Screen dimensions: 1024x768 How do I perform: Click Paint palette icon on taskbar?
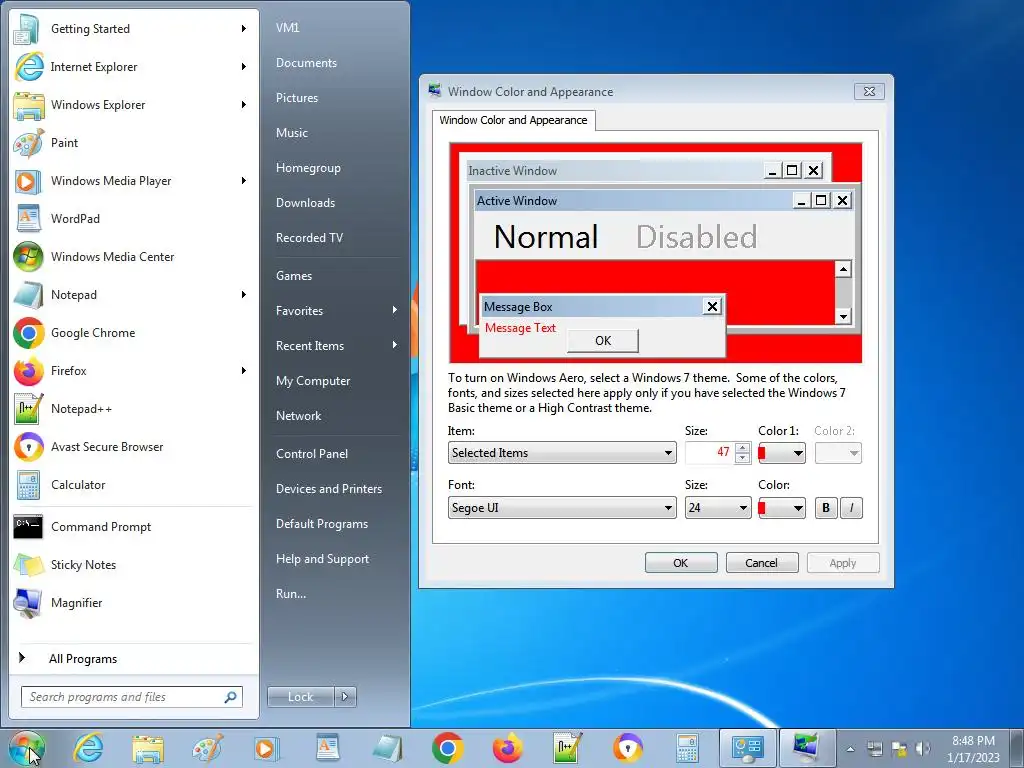[208, 748]
